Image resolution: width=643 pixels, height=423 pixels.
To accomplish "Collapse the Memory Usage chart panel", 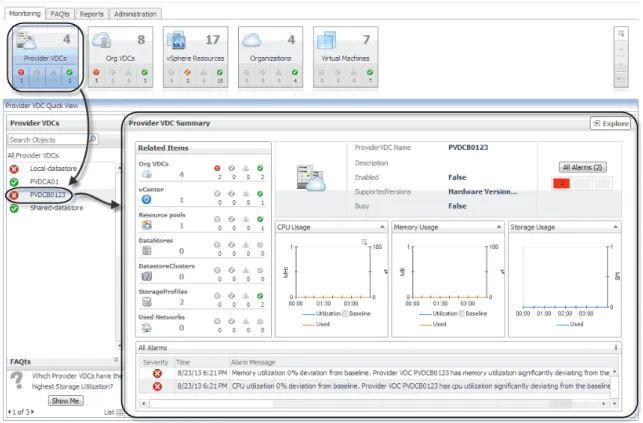I will click(499, 227).
